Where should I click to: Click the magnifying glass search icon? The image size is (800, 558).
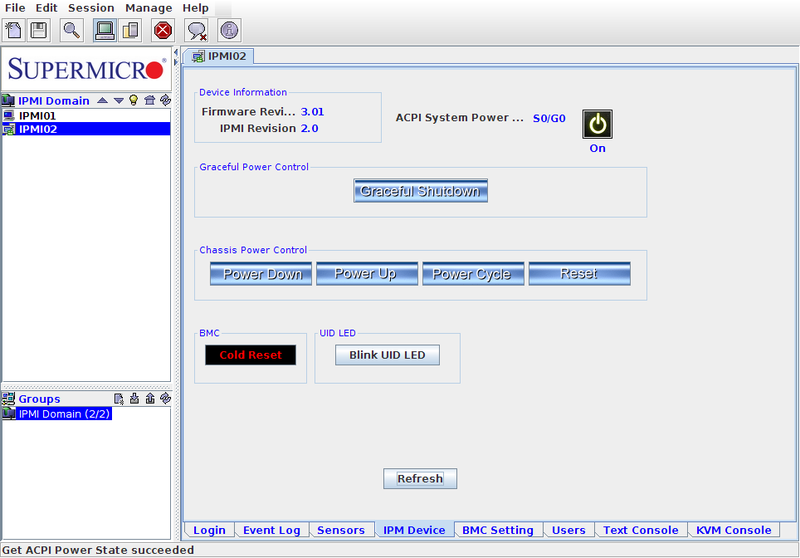click(72, 30)
